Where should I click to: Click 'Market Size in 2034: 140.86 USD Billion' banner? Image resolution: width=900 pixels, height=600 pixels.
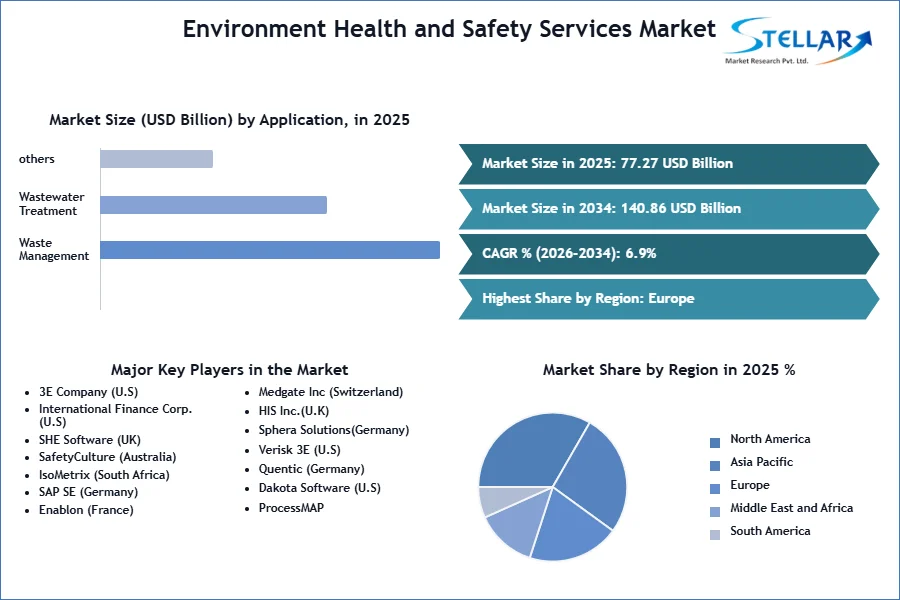(669, 208)
